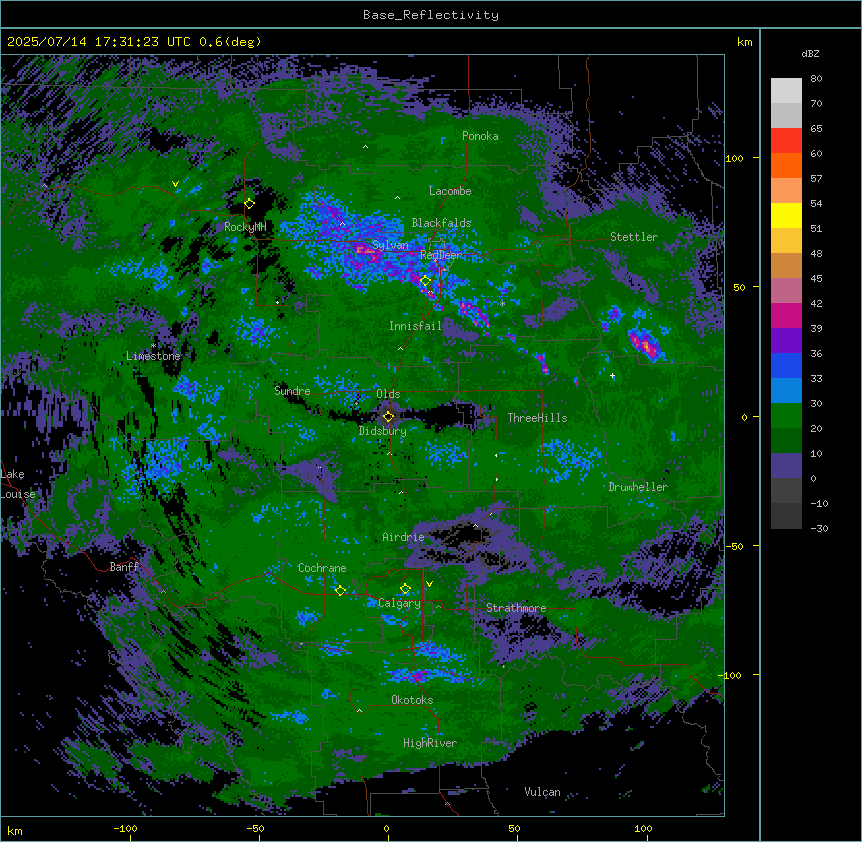Click the RockyMH label
This screenshot has width=862, height=842.
pyautogui.click(x=245, y=227)
